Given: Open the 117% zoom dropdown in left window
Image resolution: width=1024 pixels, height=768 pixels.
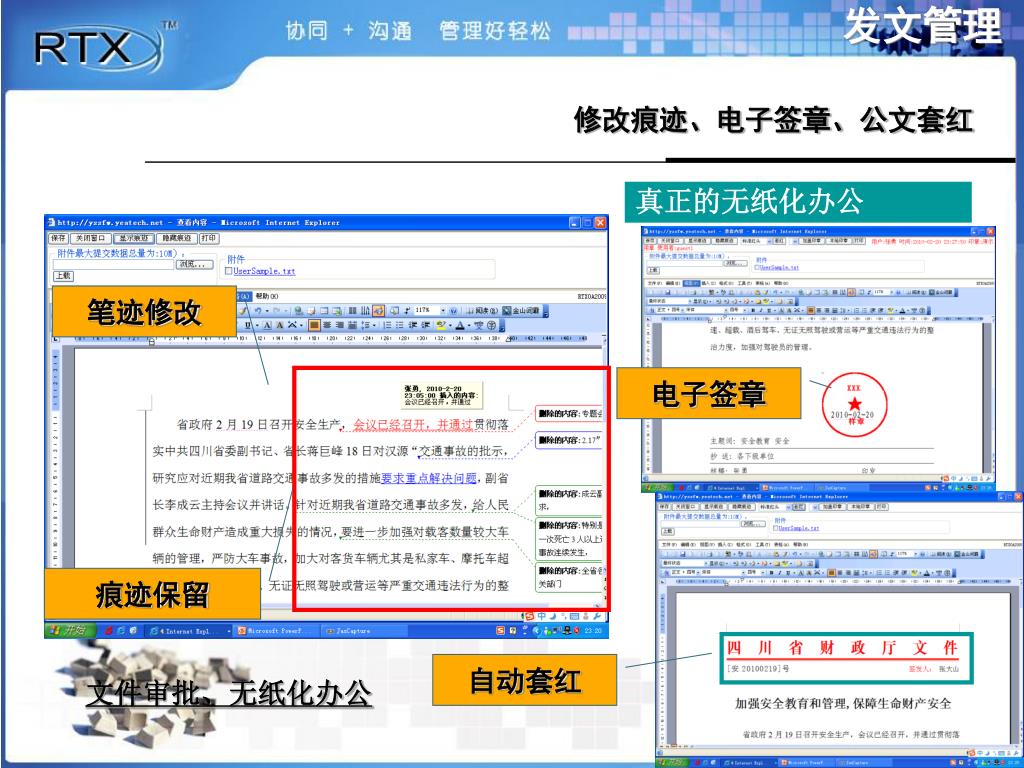Looking at the screenshot, I should point(443,311).
